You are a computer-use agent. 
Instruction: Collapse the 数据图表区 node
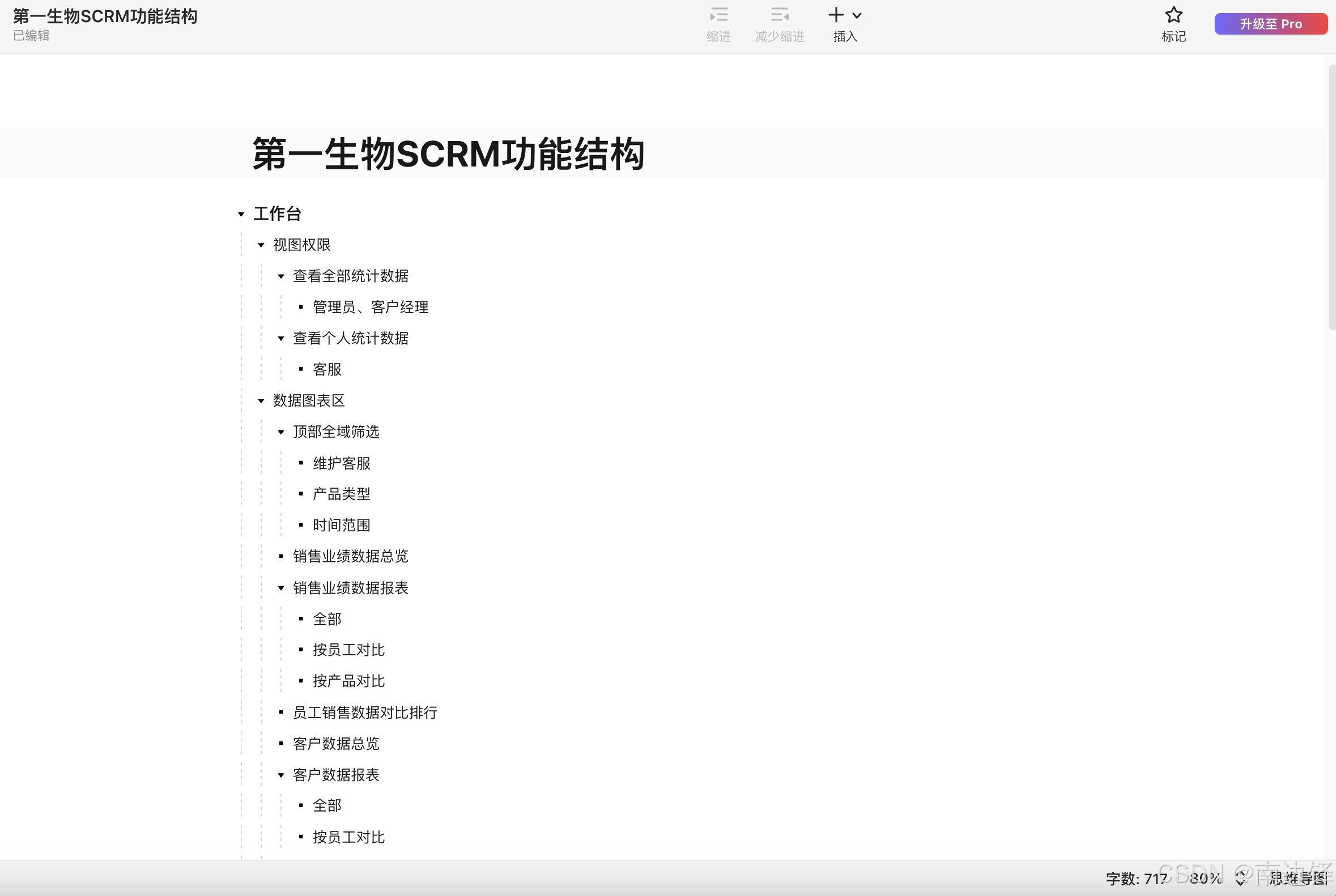tap(261, 401)
